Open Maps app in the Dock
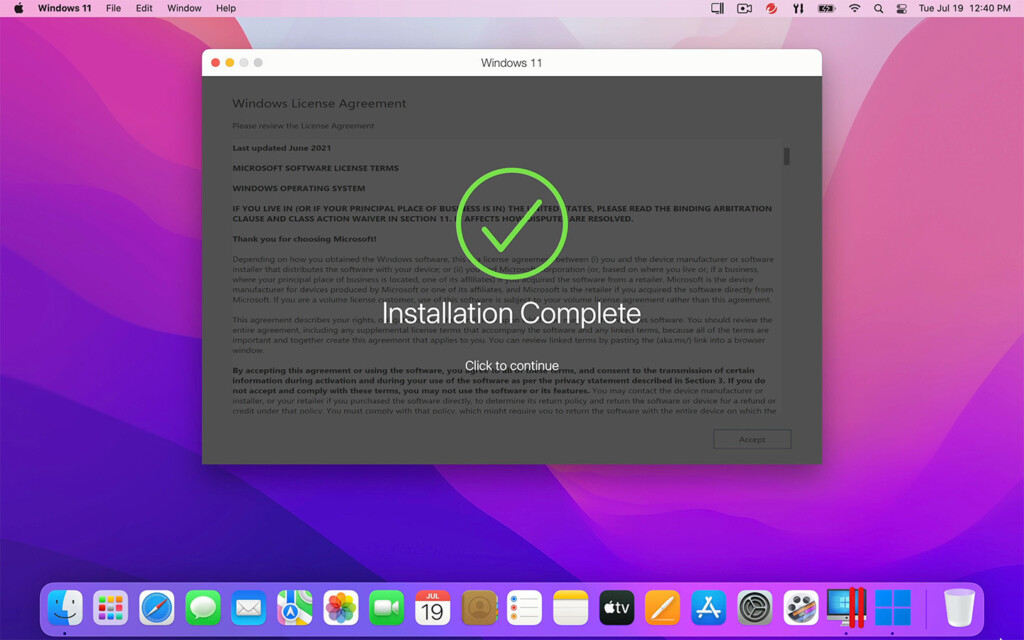Viewport: 1024px width, 640px height. point(295,607)
